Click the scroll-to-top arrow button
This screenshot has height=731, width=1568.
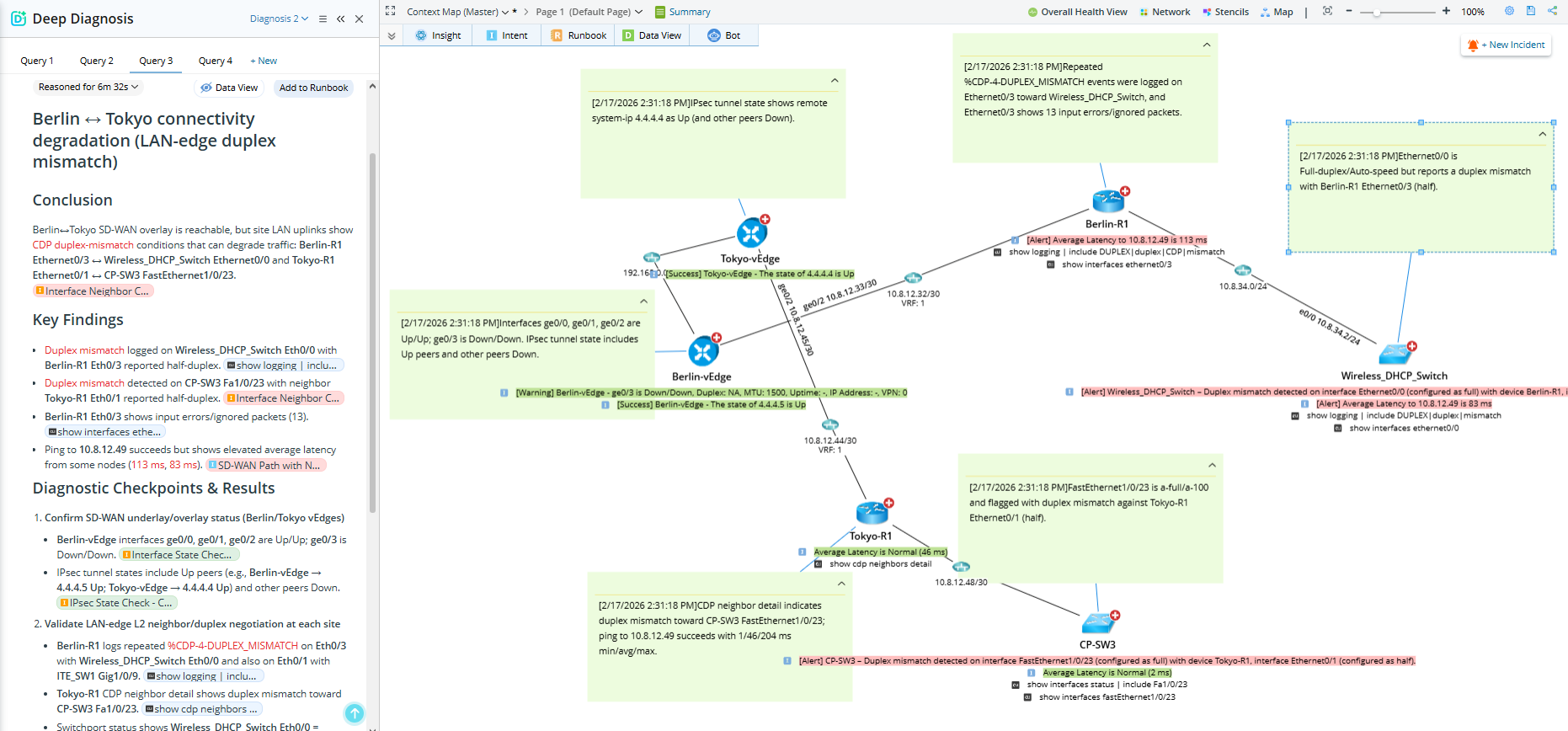355,713
